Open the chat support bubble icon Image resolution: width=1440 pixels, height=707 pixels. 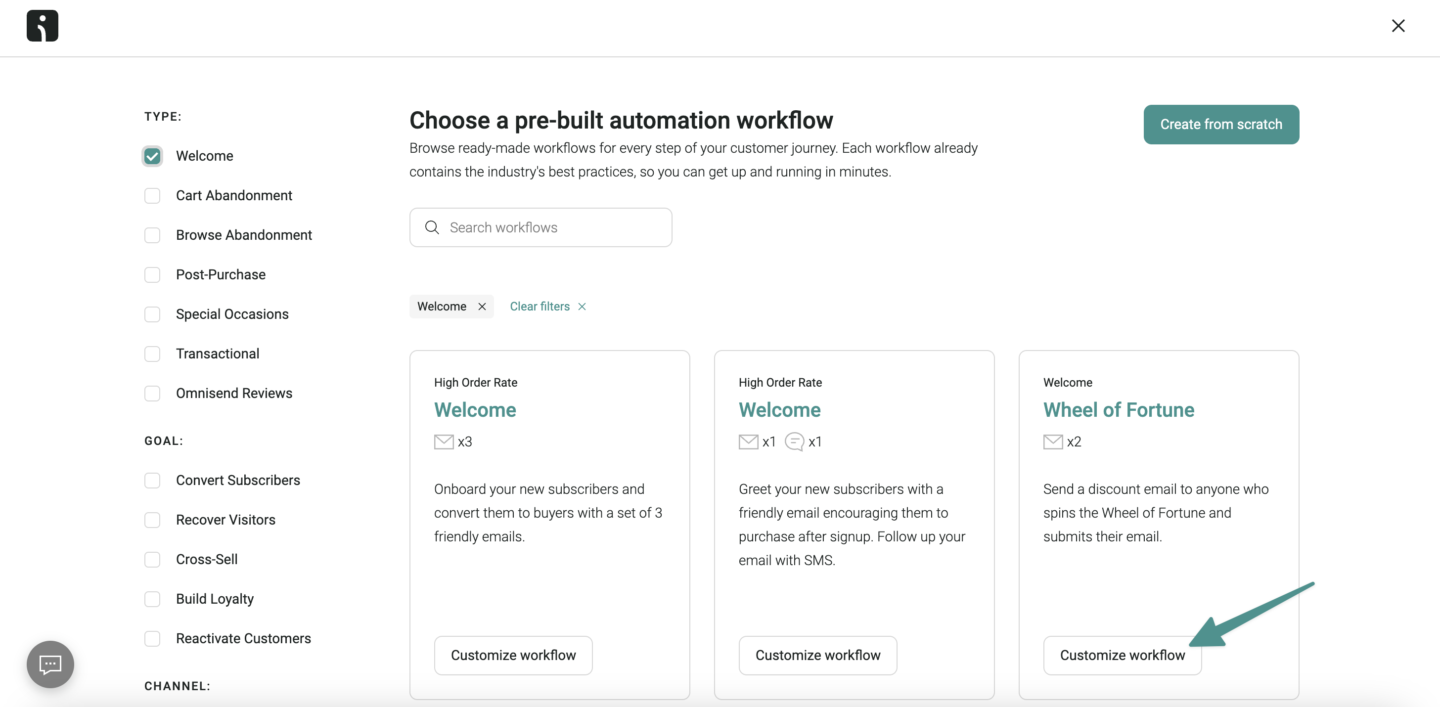click(x=50, y=664)
